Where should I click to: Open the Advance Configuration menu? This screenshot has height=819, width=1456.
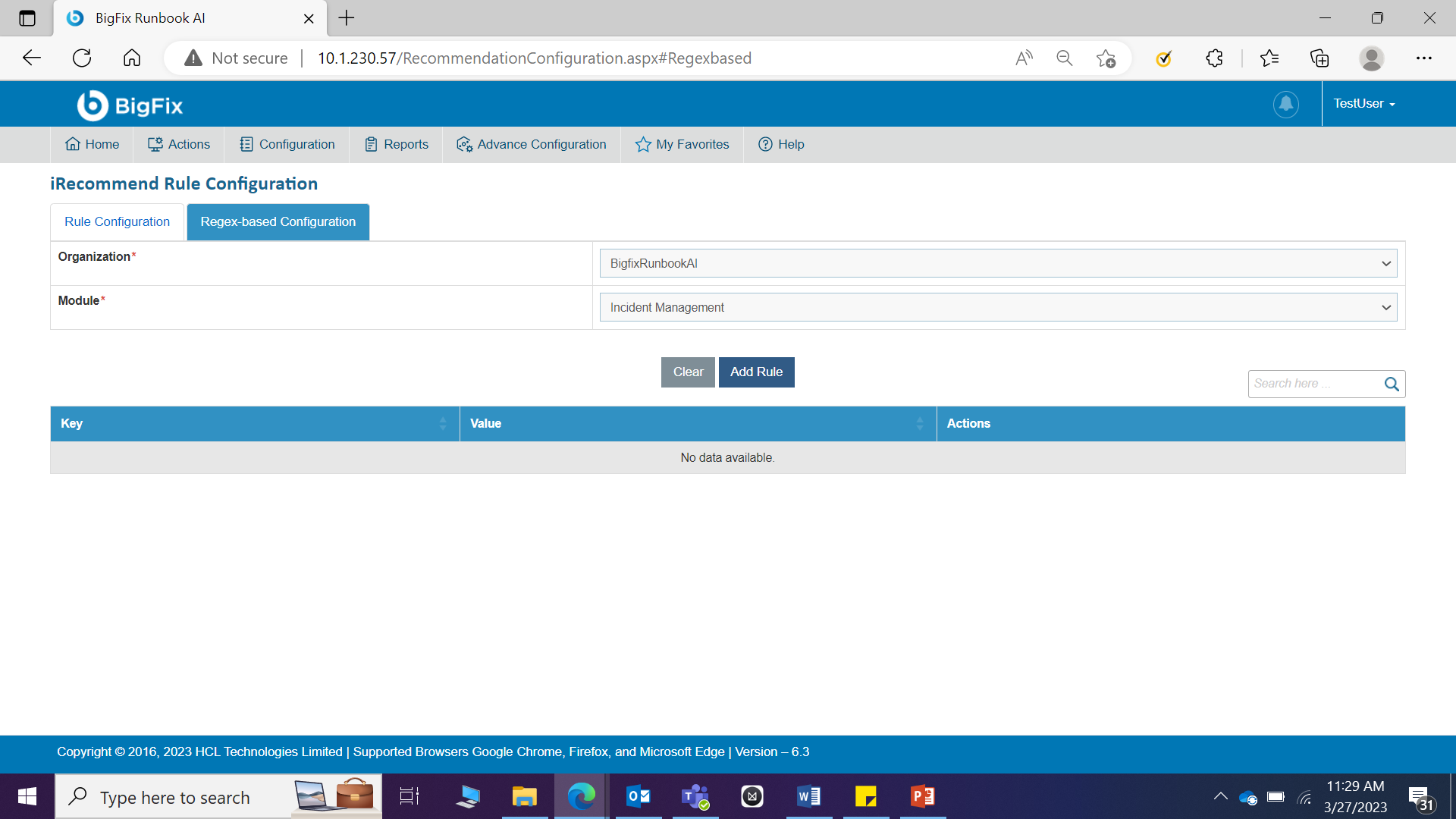[x=532, y=145]
